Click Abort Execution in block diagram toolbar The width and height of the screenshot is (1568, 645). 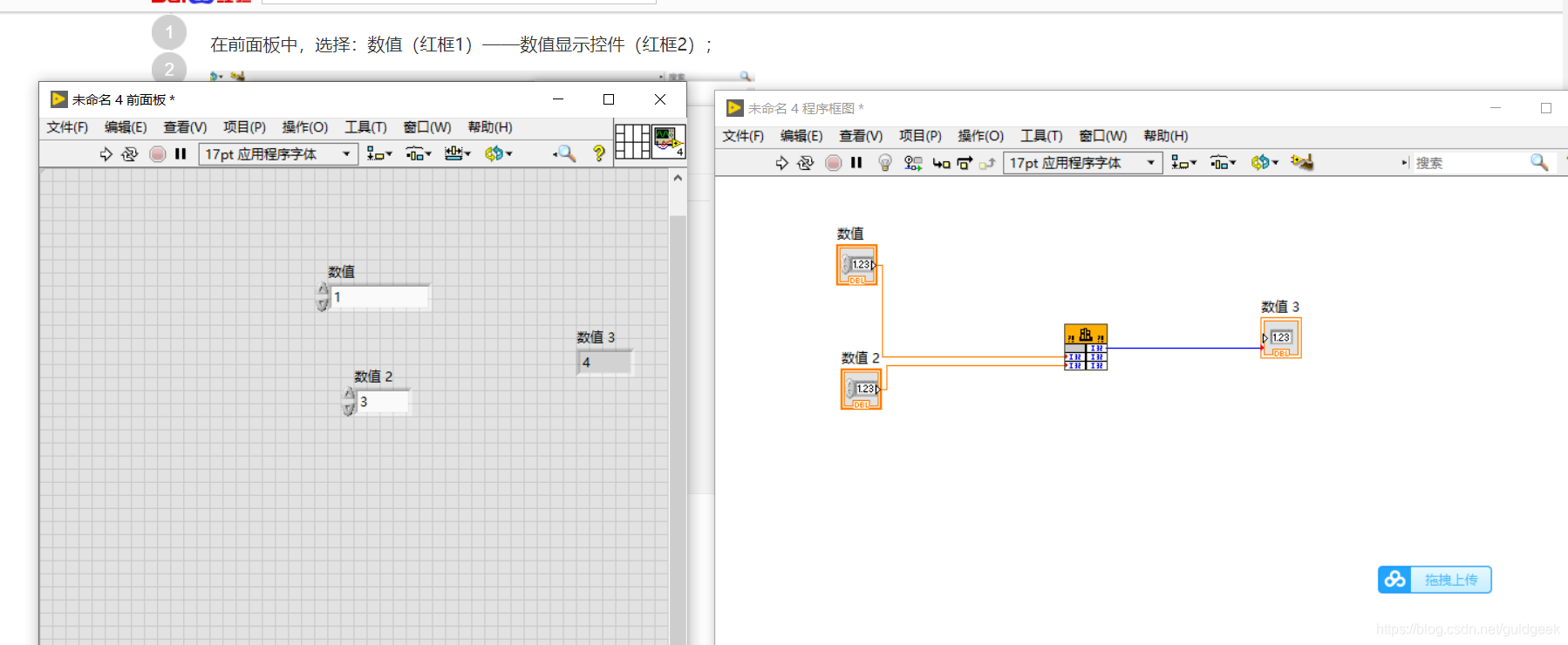coord(834,163)
